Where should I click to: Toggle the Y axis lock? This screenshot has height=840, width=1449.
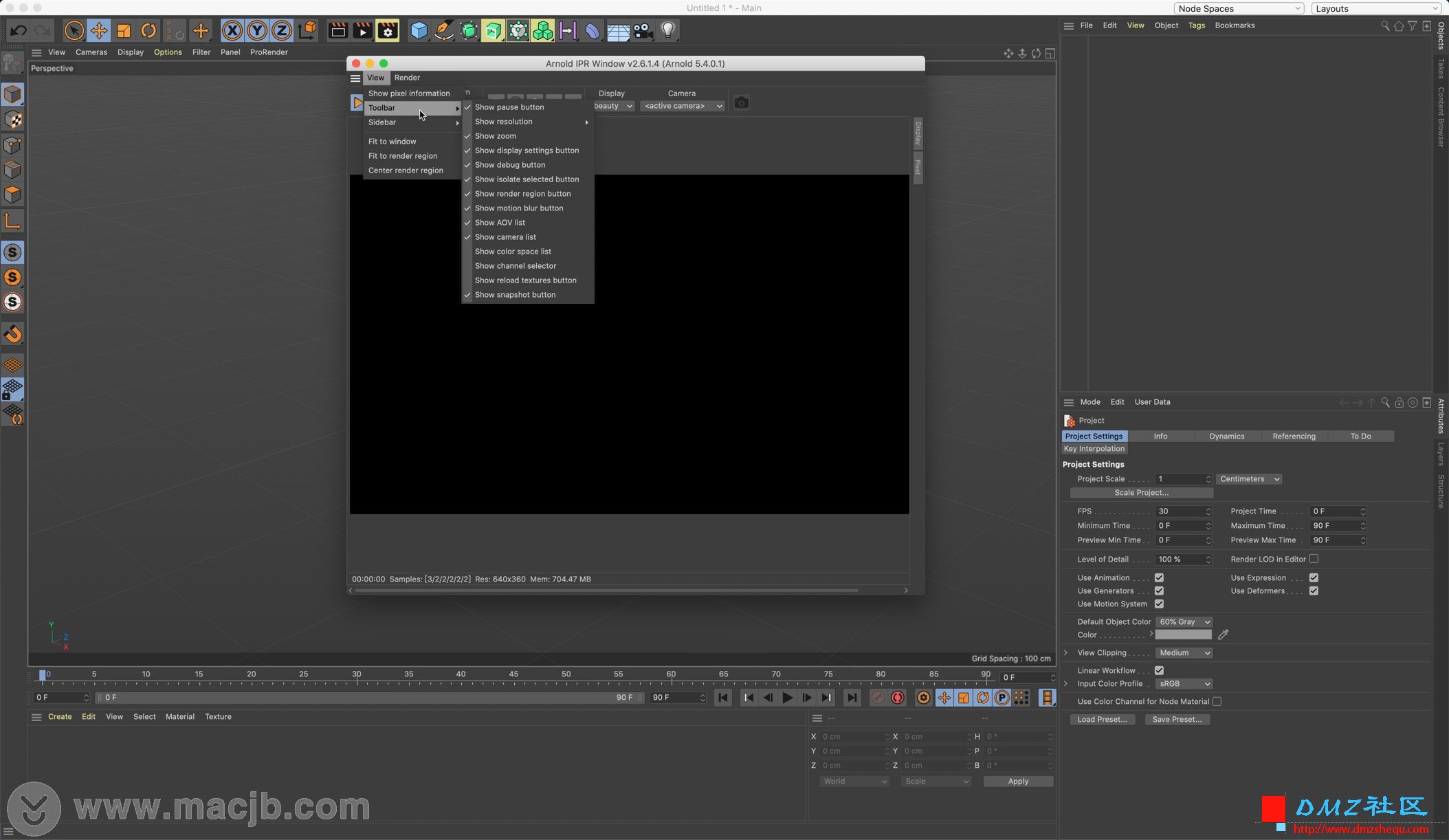[257, 30]
